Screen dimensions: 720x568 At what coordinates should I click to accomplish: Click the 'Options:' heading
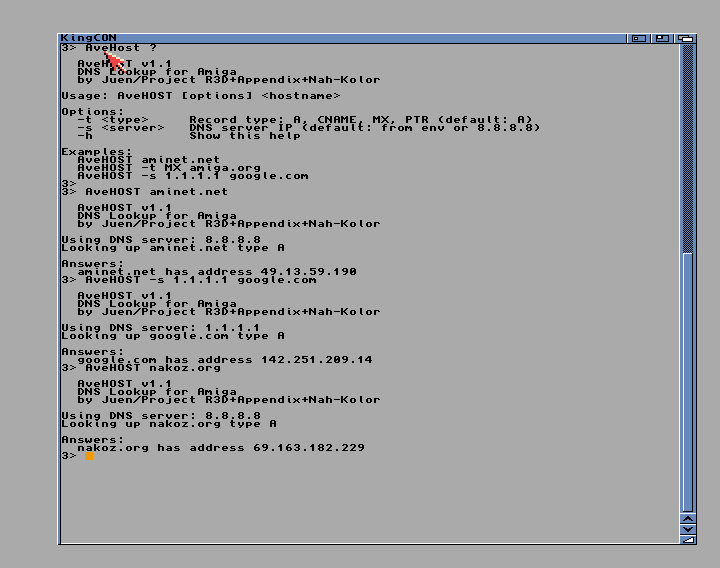(93, 112)
